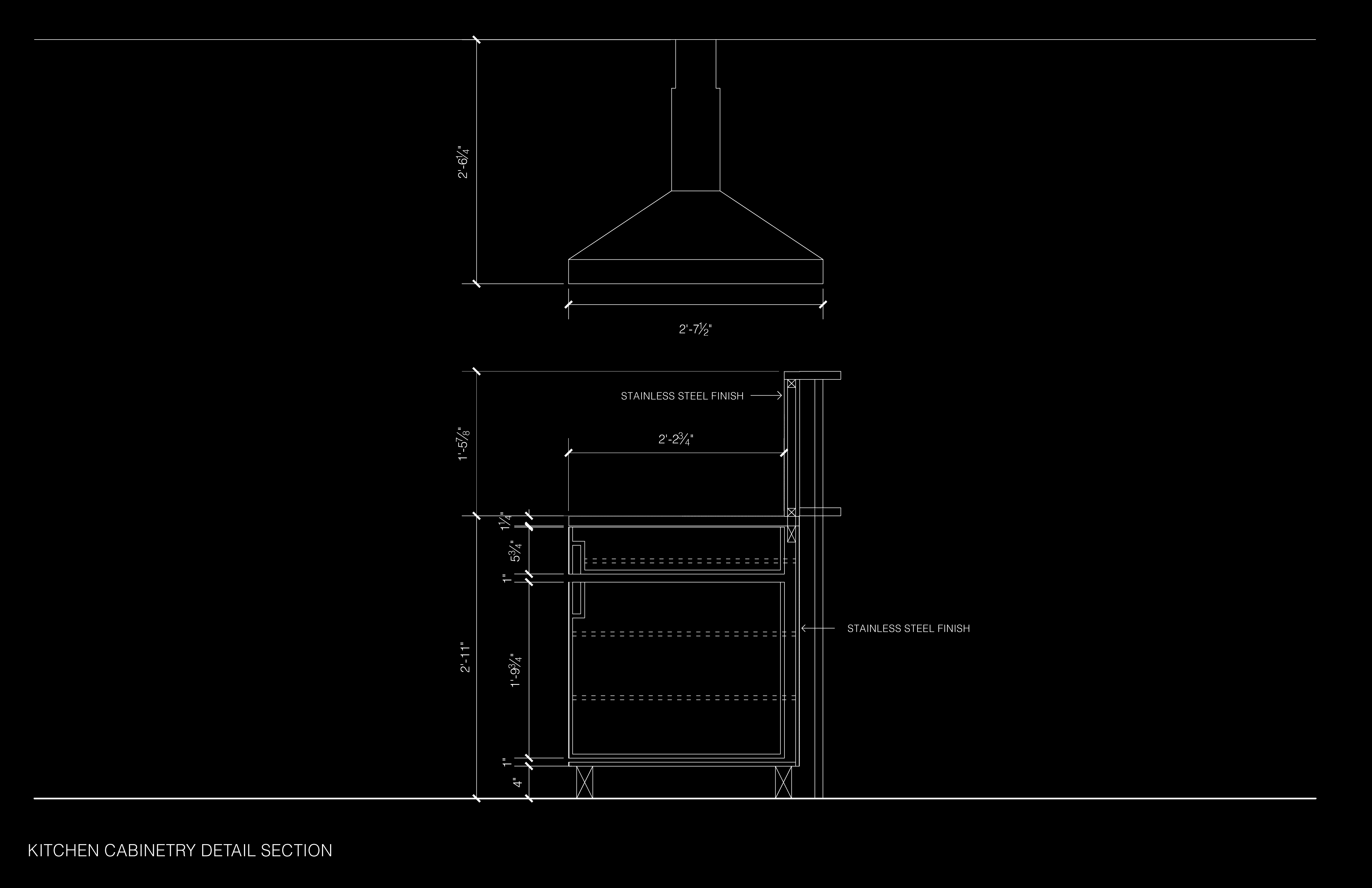Click the 2'-11" overall cabinet height dimension
The image size is (1372, 888).
point(466,657)
